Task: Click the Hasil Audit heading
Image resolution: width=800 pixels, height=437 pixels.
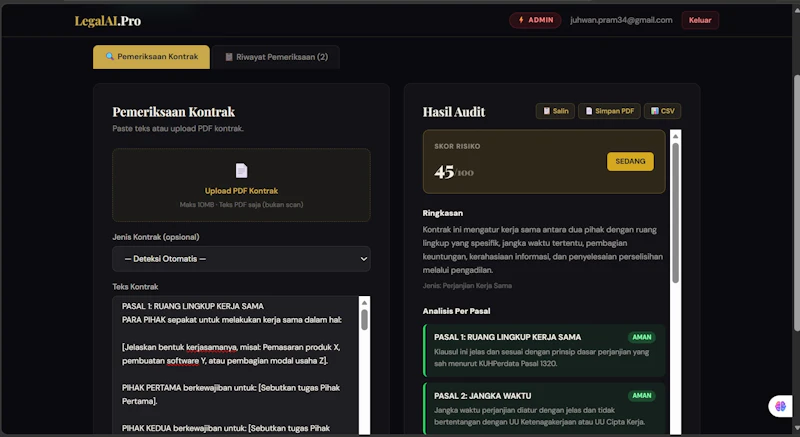Action: coord(454,112)
